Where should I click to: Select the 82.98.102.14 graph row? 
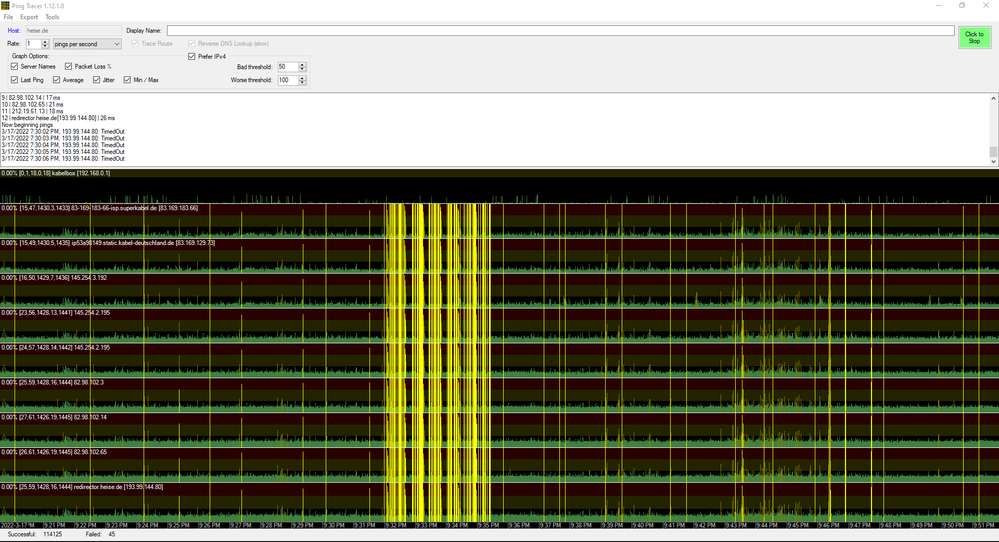(500, 431)
